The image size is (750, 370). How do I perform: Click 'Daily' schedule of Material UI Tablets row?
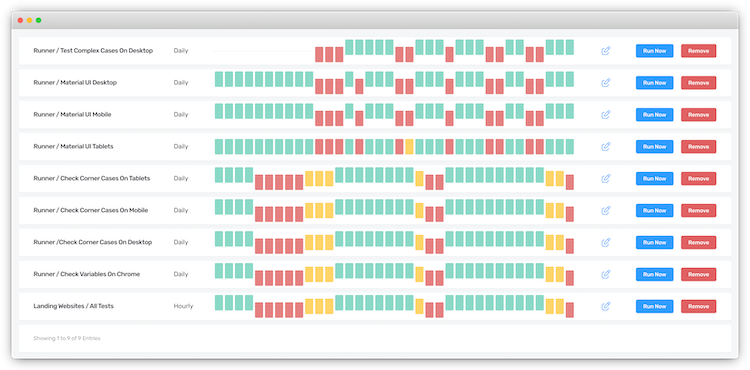tap(181, 147)
